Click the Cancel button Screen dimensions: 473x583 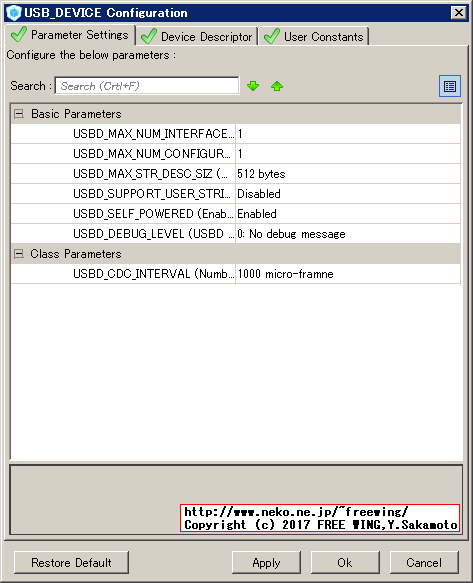point(424,563)
